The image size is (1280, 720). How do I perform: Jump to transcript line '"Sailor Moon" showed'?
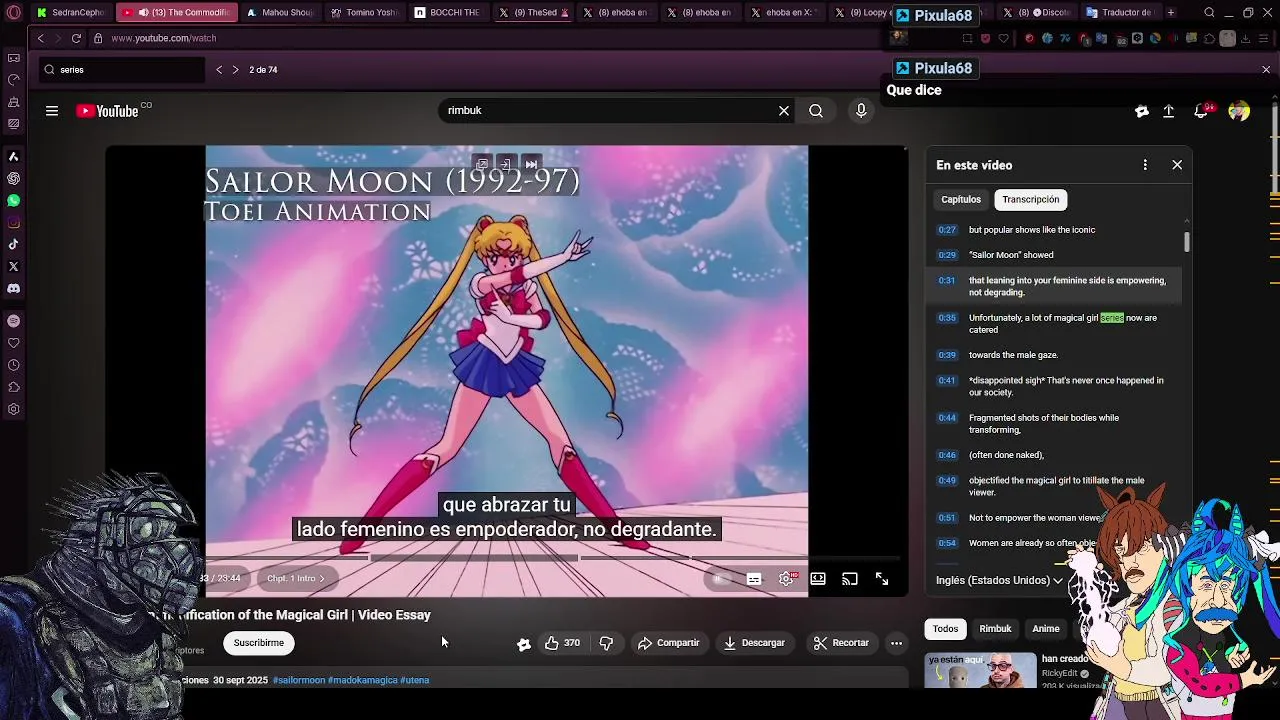click(1054, 255)
